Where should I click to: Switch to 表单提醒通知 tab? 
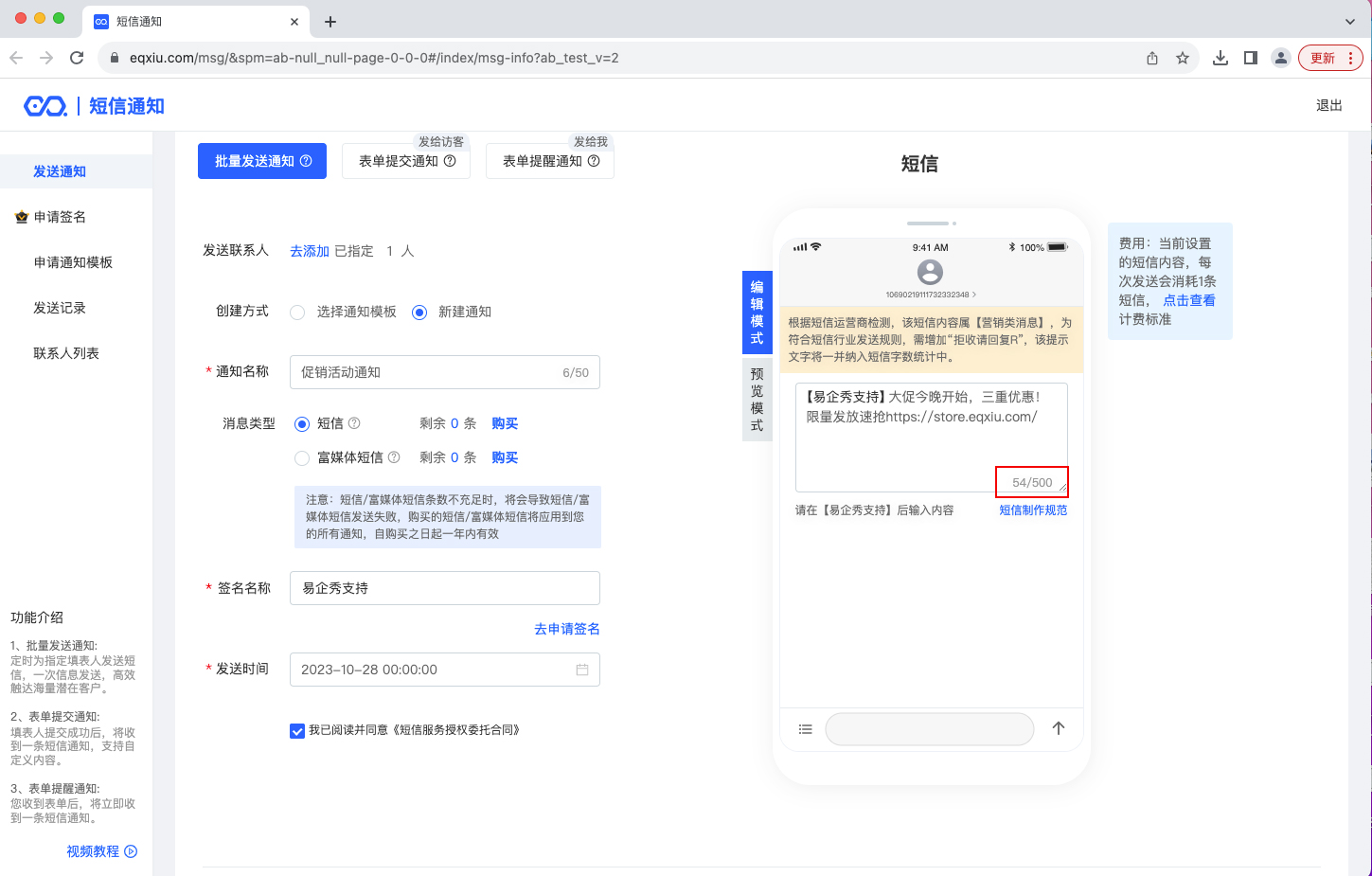tap(550, 161)
